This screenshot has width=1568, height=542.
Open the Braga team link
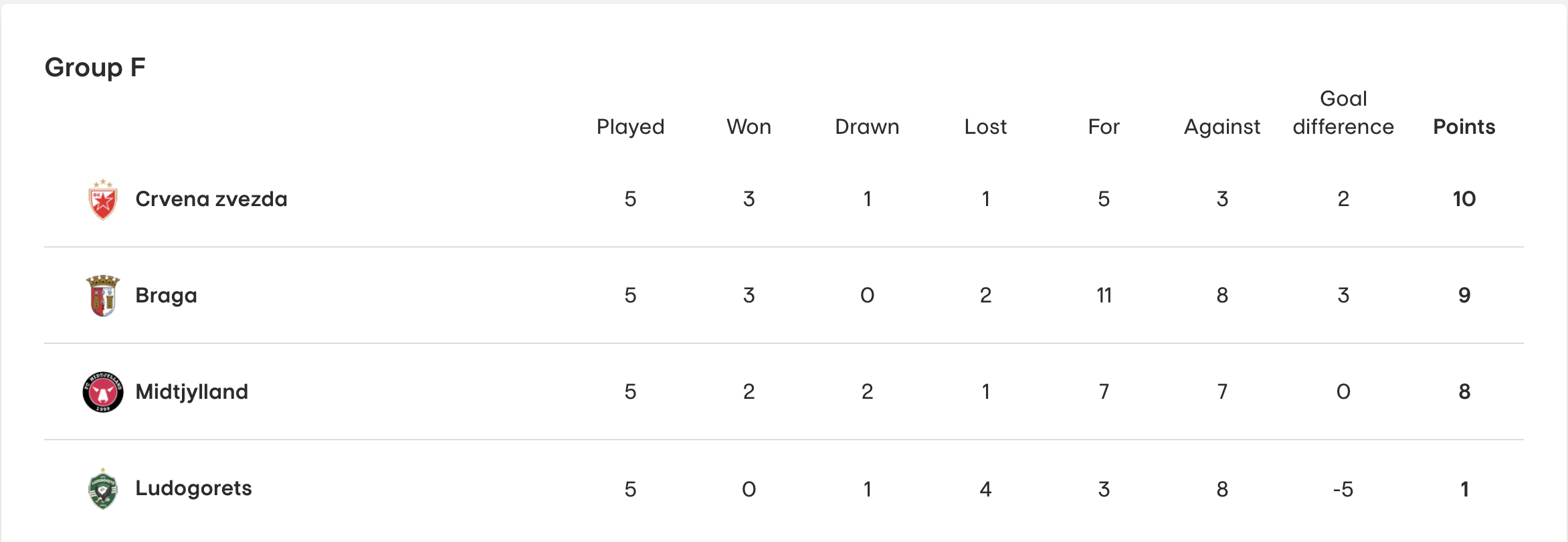click(167, 296)
